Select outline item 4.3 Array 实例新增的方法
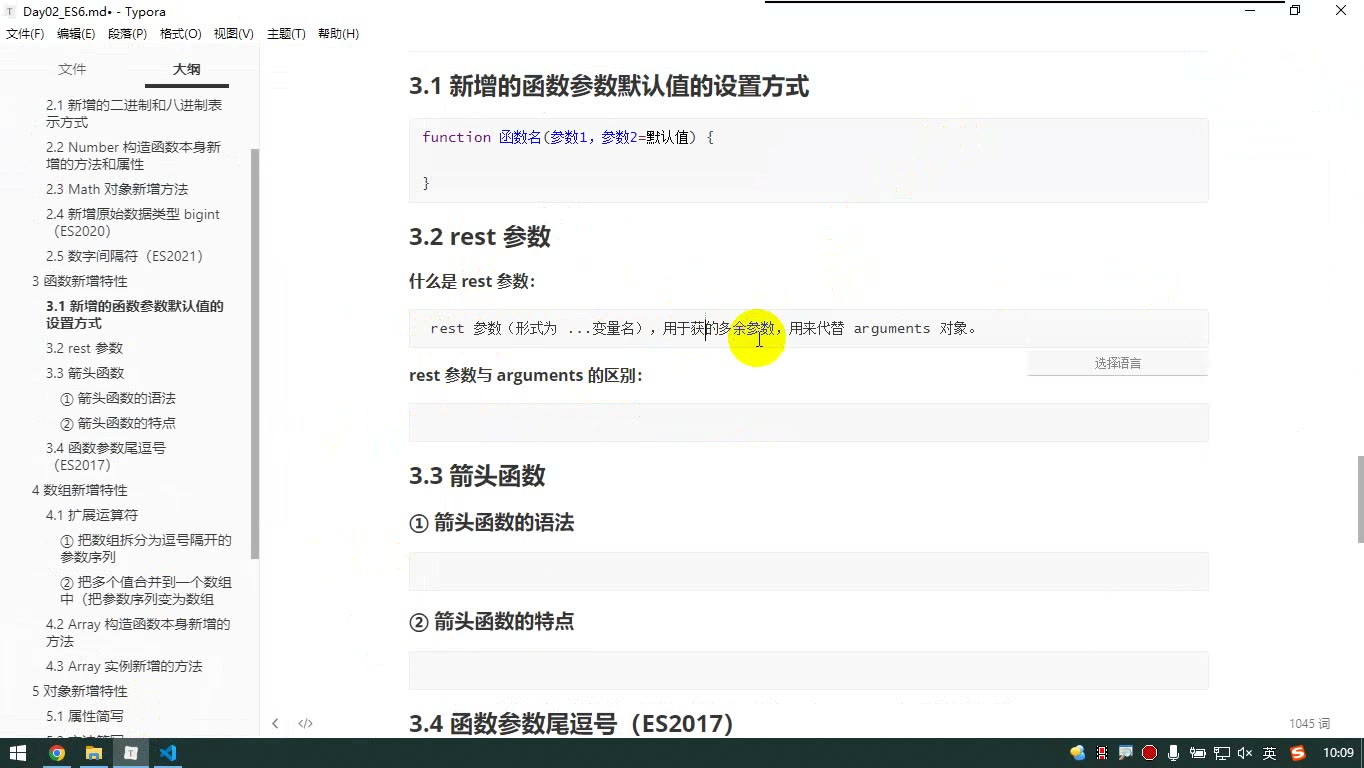Viewport: 1364px width, 768px height. pos(124,666)
